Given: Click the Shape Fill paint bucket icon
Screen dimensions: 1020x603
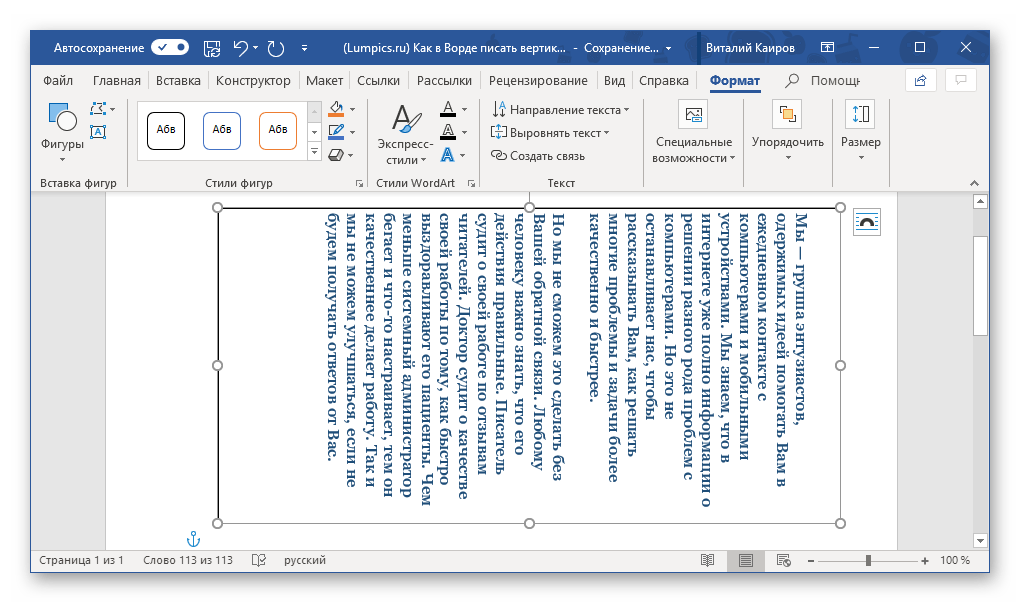Looking at the screenshot, I should pyautogui.click(x=336, y=109).
